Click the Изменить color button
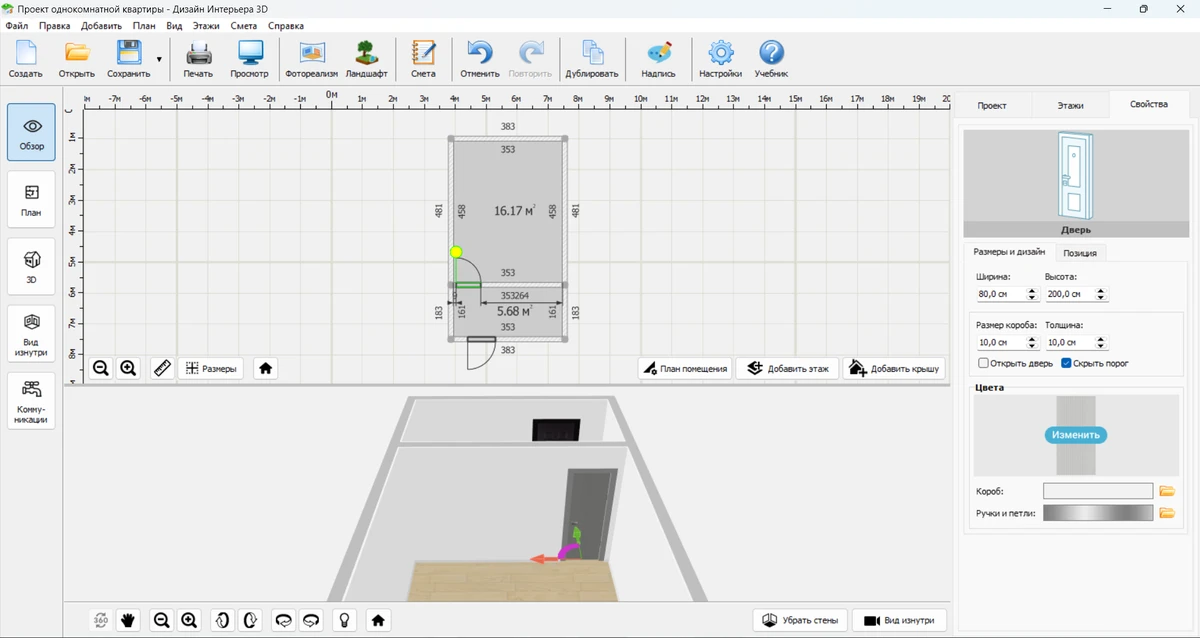This screenshot has width=1200, height=638. pos(1076,435)
